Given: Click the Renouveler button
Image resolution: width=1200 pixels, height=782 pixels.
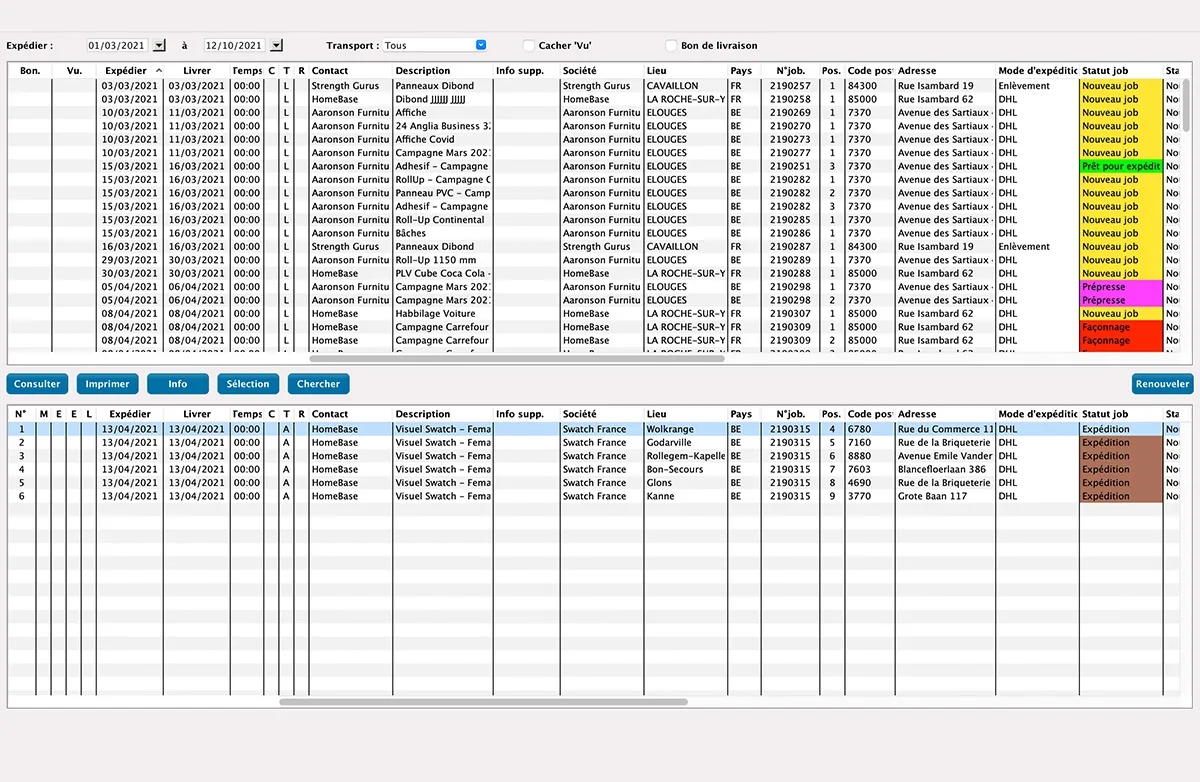Looking at the screenshot, I should tap(1162, 384).
